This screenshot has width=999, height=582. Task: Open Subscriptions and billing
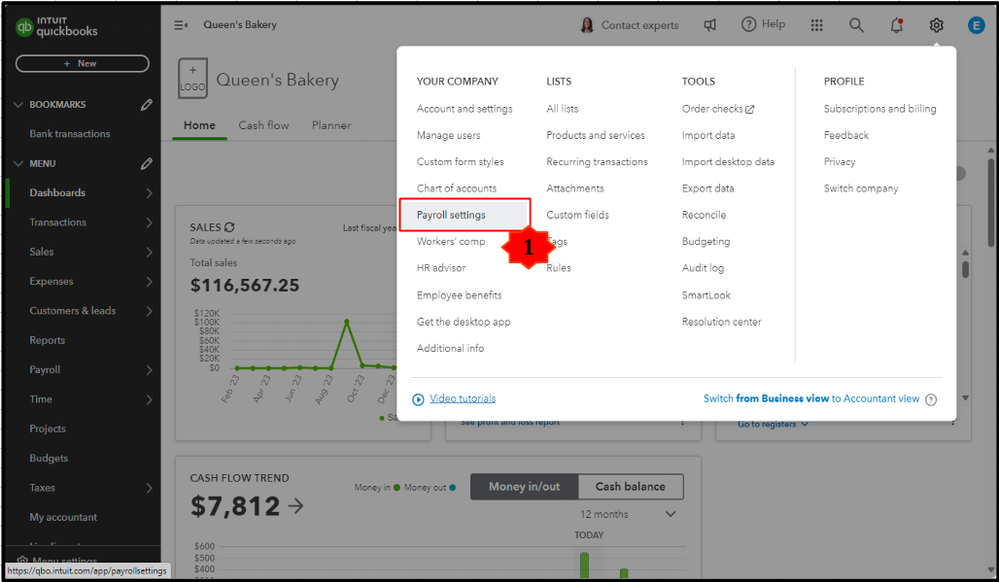tap(880, 109)
